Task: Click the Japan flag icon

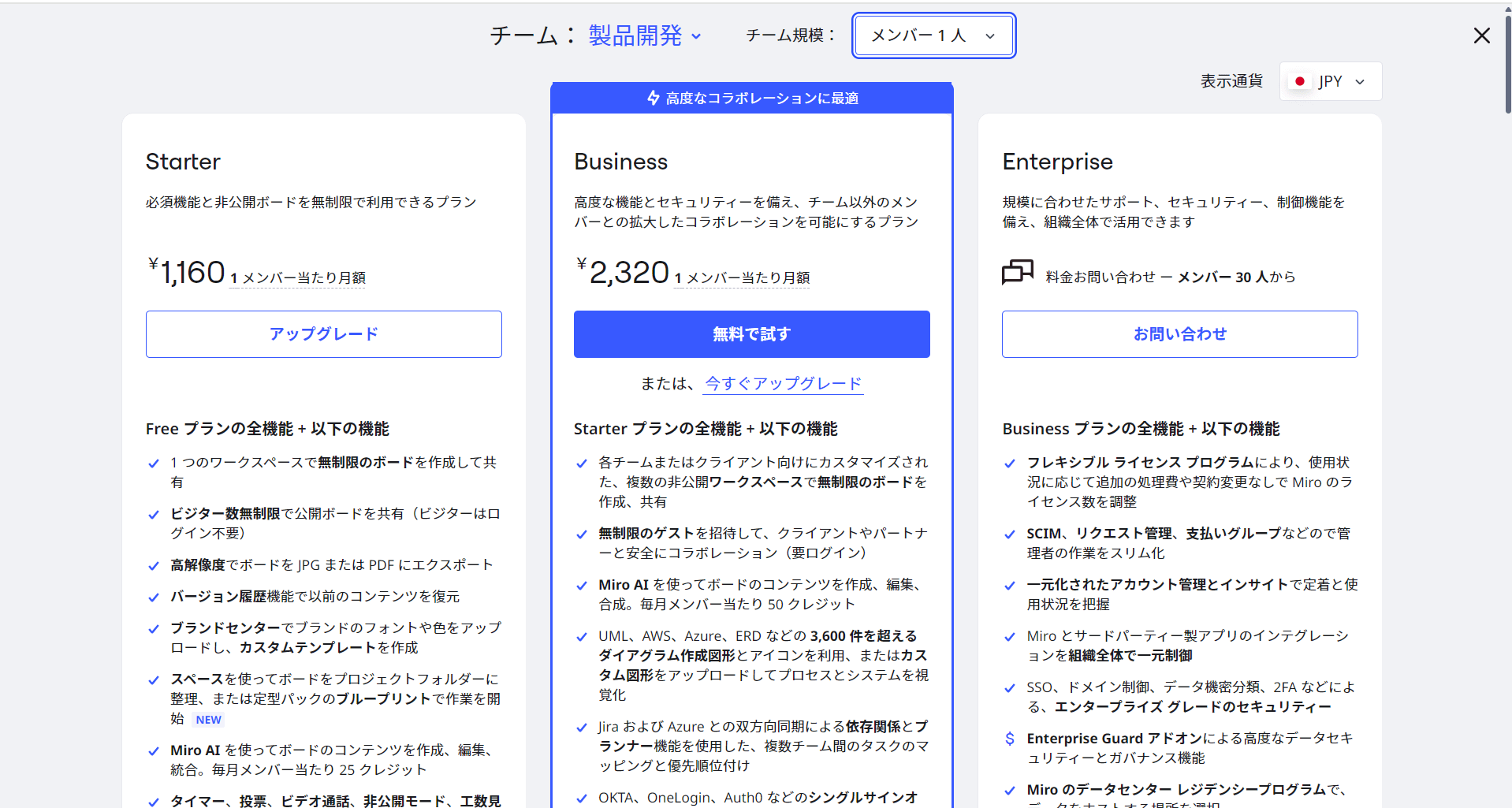Action: point(1299,81)
